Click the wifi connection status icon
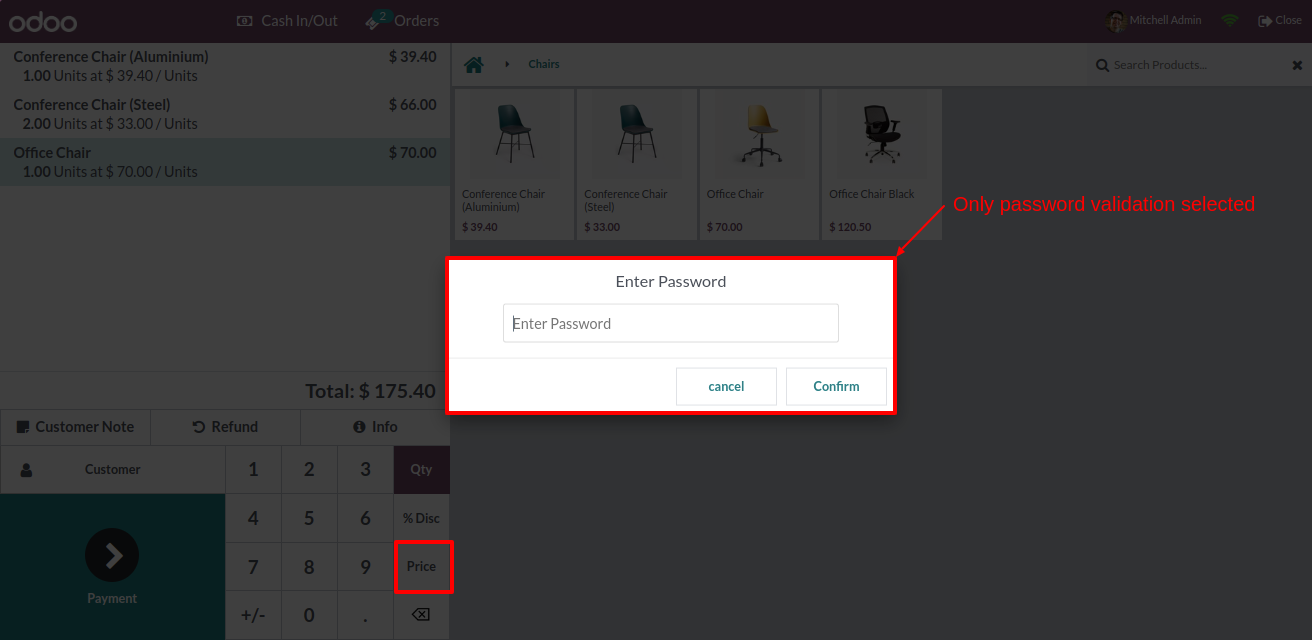Image resolution: width=1312 pixels, height=640 pixels. tap(1230, 21)
